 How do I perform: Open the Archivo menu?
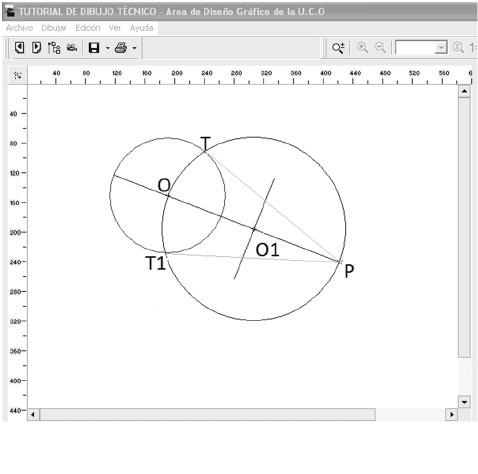[19, 28]
